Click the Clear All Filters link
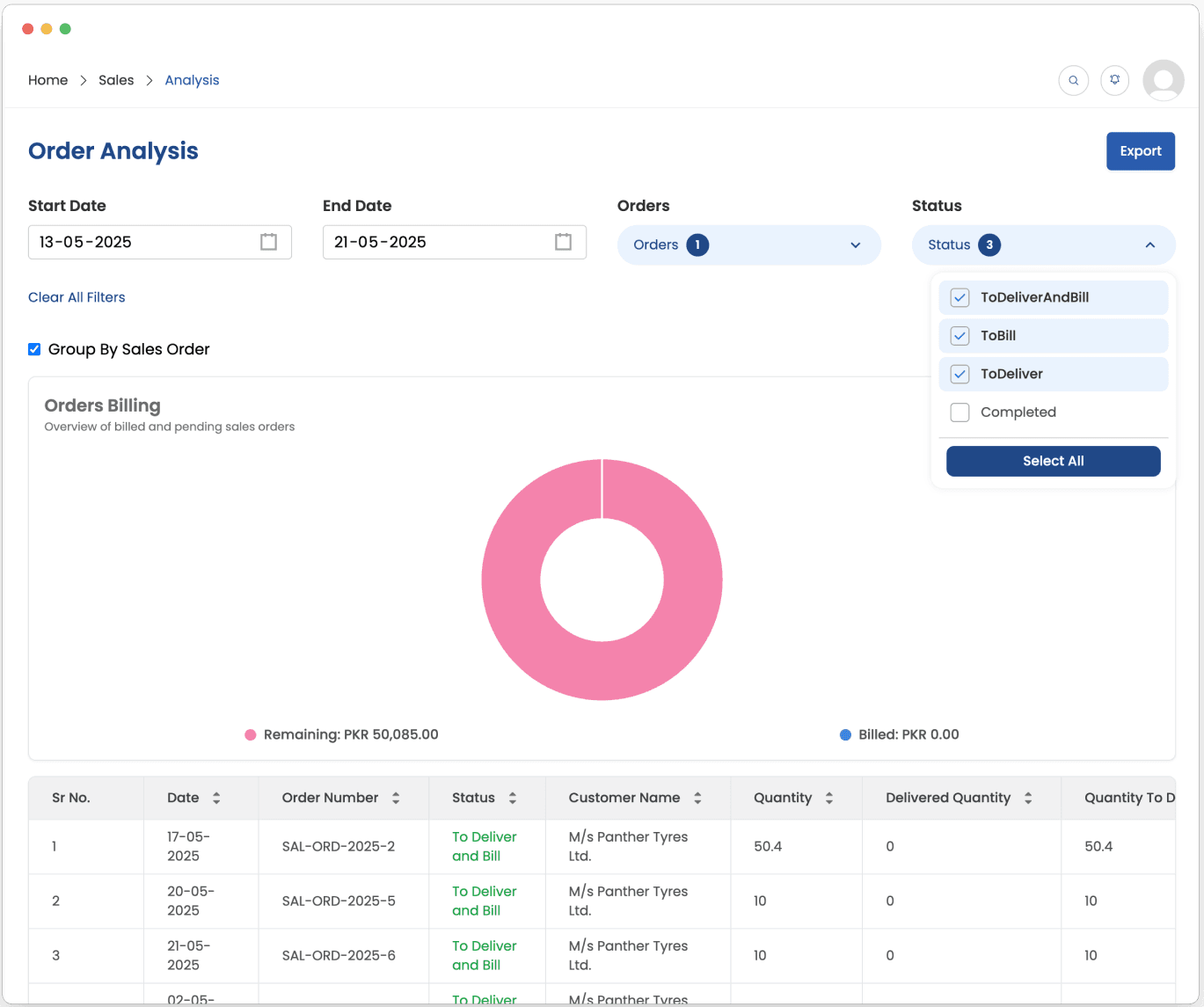This screenshot has width=1204, height=1007. [77, 297]
